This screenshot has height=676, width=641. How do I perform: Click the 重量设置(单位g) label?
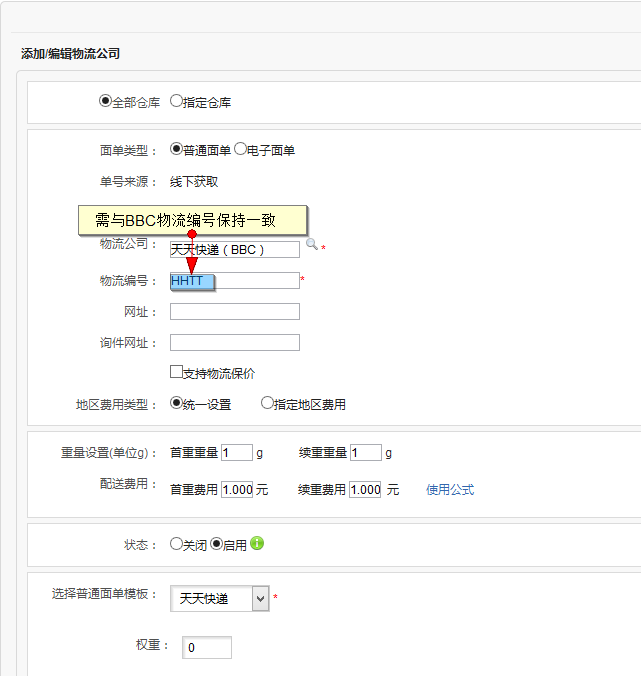tap(109, 453)
